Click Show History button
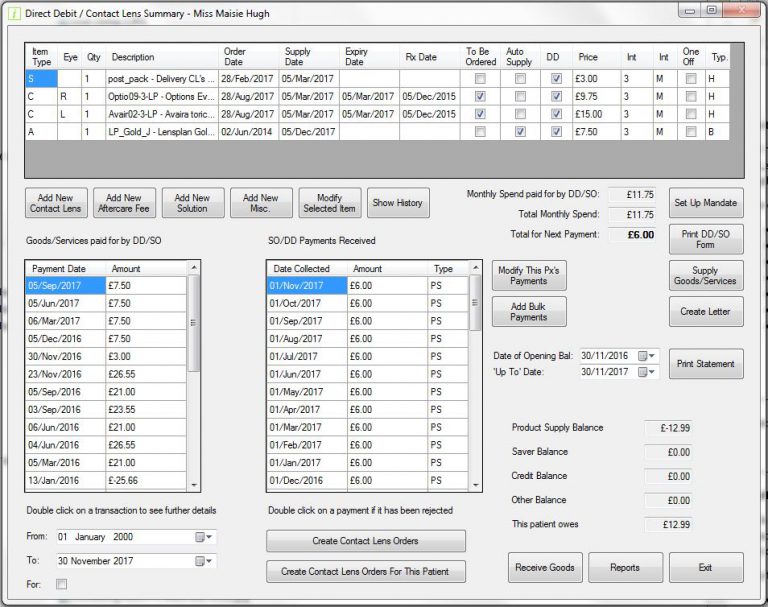 click(x=398, y=203)
